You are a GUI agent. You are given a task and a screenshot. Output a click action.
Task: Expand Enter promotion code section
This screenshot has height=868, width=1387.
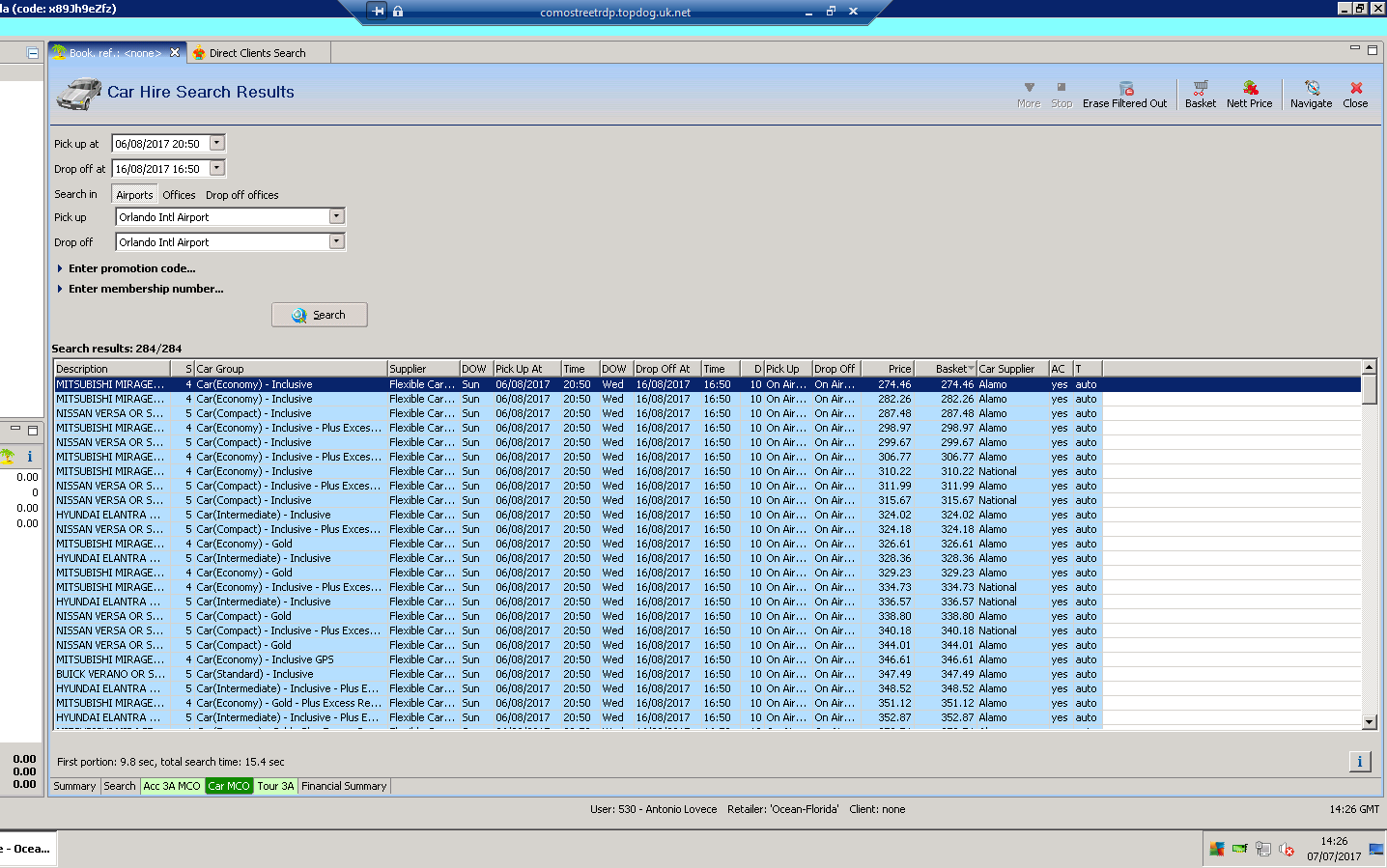pyautogui.click(x=131, y=268)
